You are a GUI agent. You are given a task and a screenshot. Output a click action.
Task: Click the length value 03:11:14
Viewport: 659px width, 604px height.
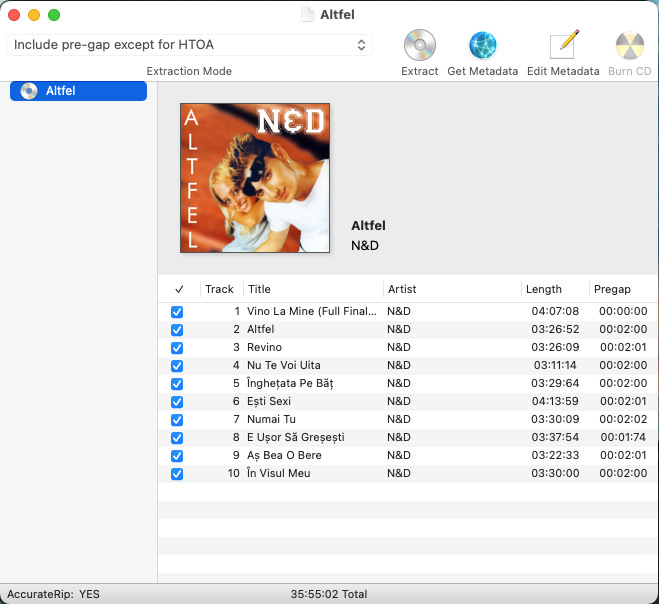(x=555, y=365)
